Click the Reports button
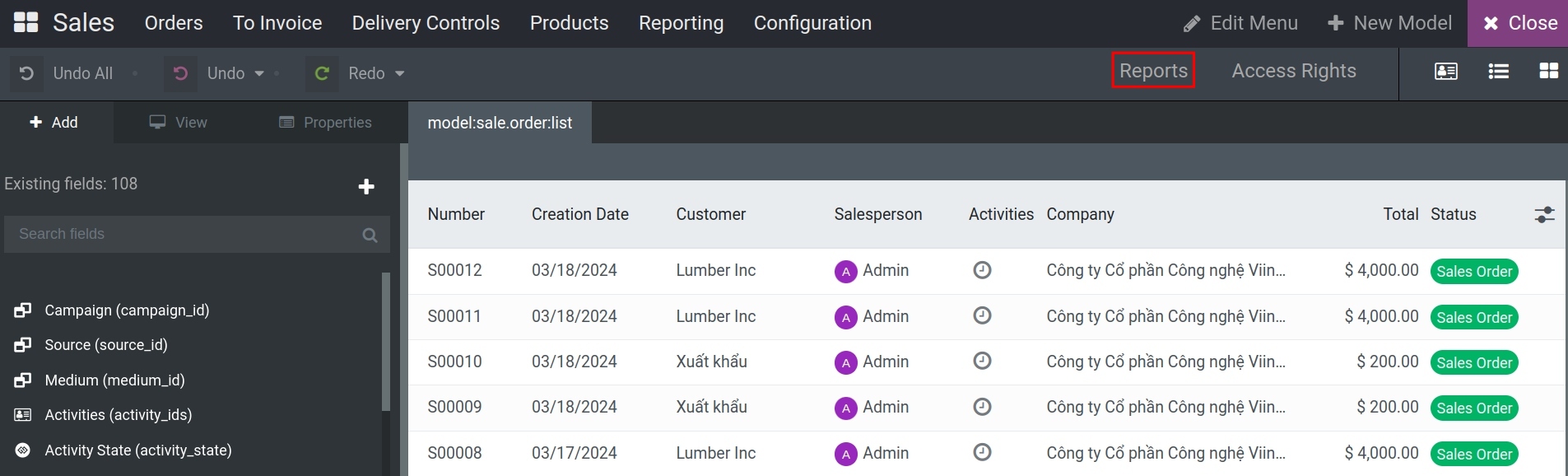Screen dimensions: 1568x476 [1153, 71]
